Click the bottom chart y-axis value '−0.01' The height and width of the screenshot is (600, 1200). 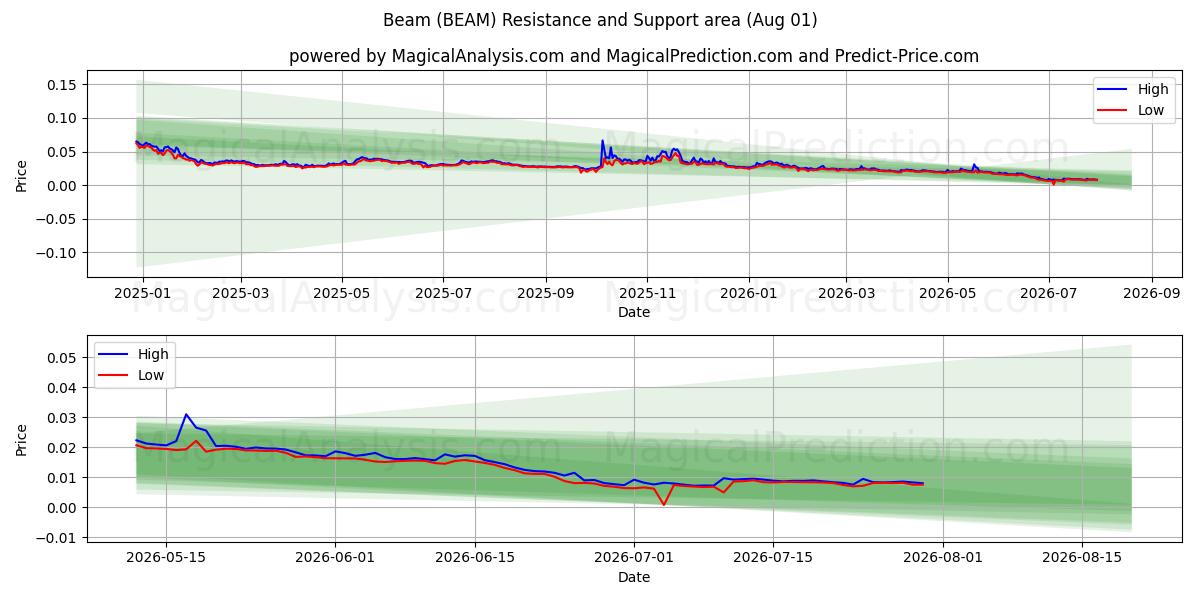coord(57,538)
